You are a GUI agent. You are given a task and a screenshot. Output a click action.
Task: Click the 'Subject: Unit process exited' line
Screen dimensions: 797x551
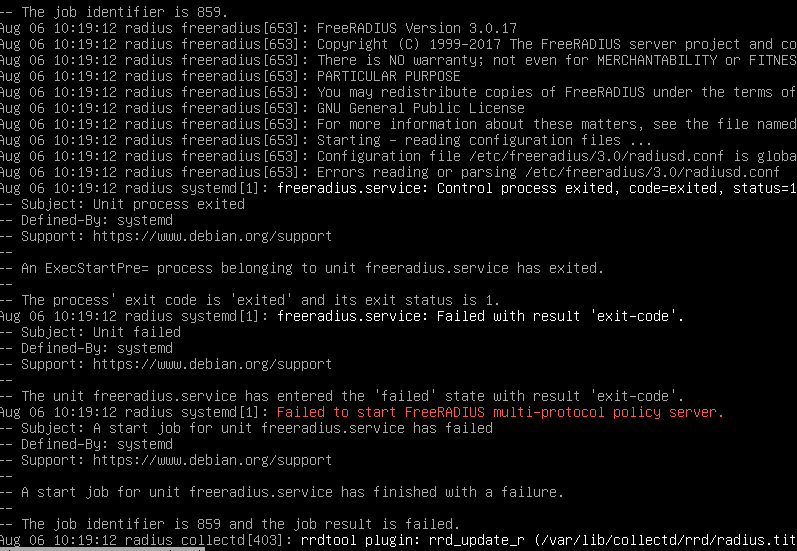[133, 204]
